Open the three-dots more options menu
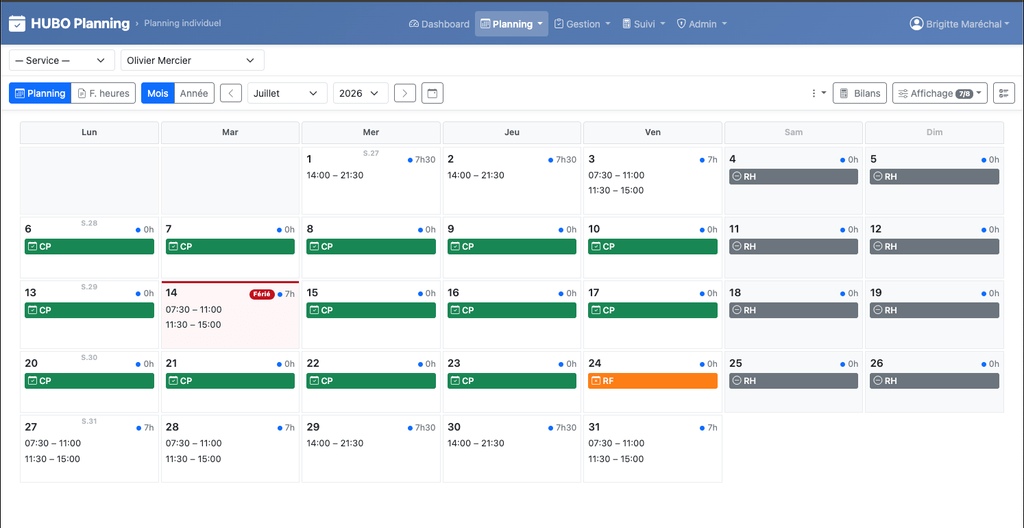This screenshot has height=528, width=1024. point(818,93)
